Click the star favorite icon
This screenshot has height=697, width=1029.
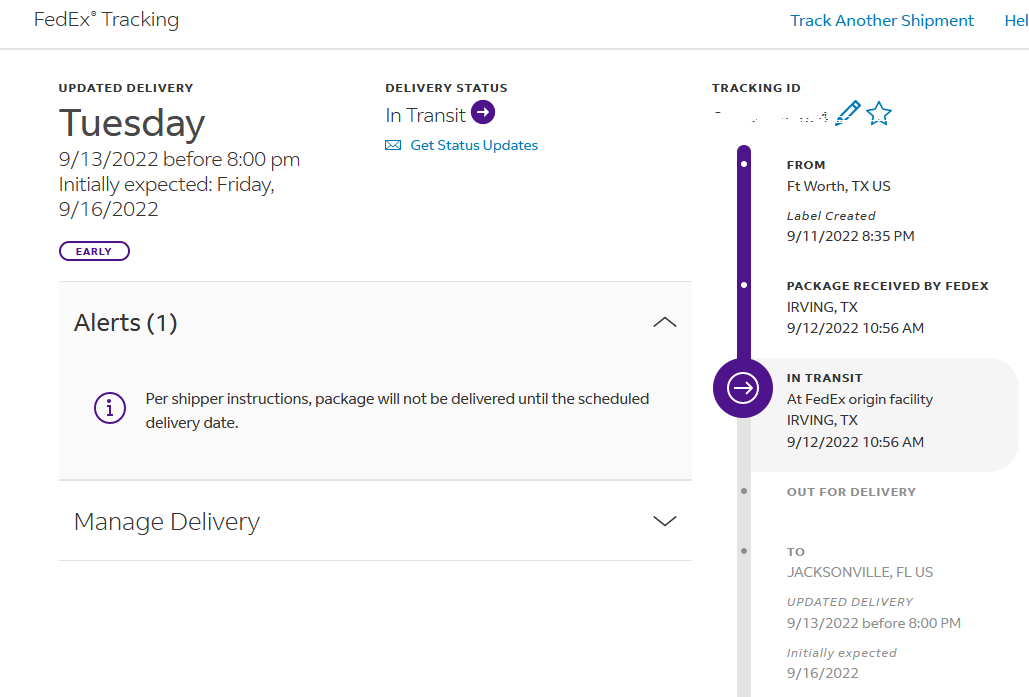pos(879,113)
